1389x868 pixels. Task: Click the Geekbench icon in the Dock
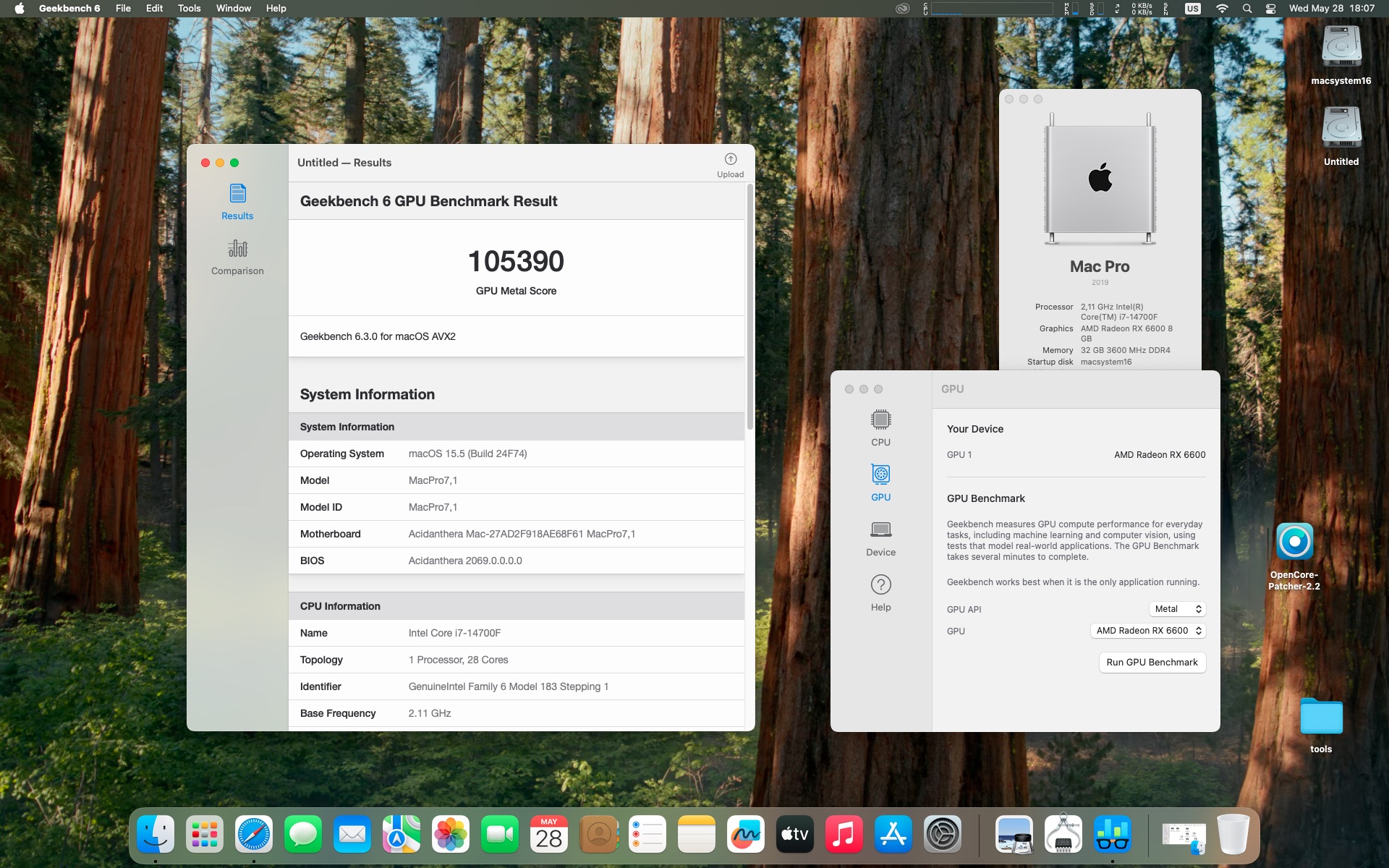1112,834
